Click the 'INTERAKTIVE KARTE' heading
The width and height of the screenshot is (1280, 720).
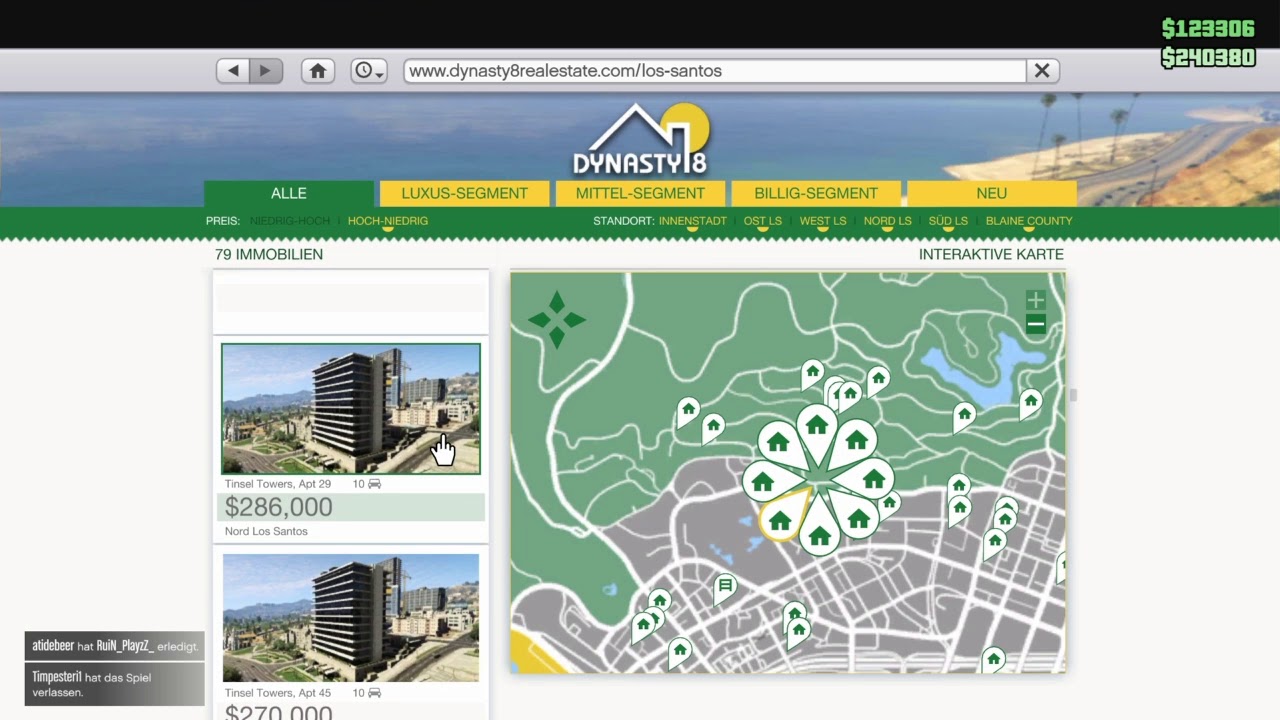tap(991, 255)
